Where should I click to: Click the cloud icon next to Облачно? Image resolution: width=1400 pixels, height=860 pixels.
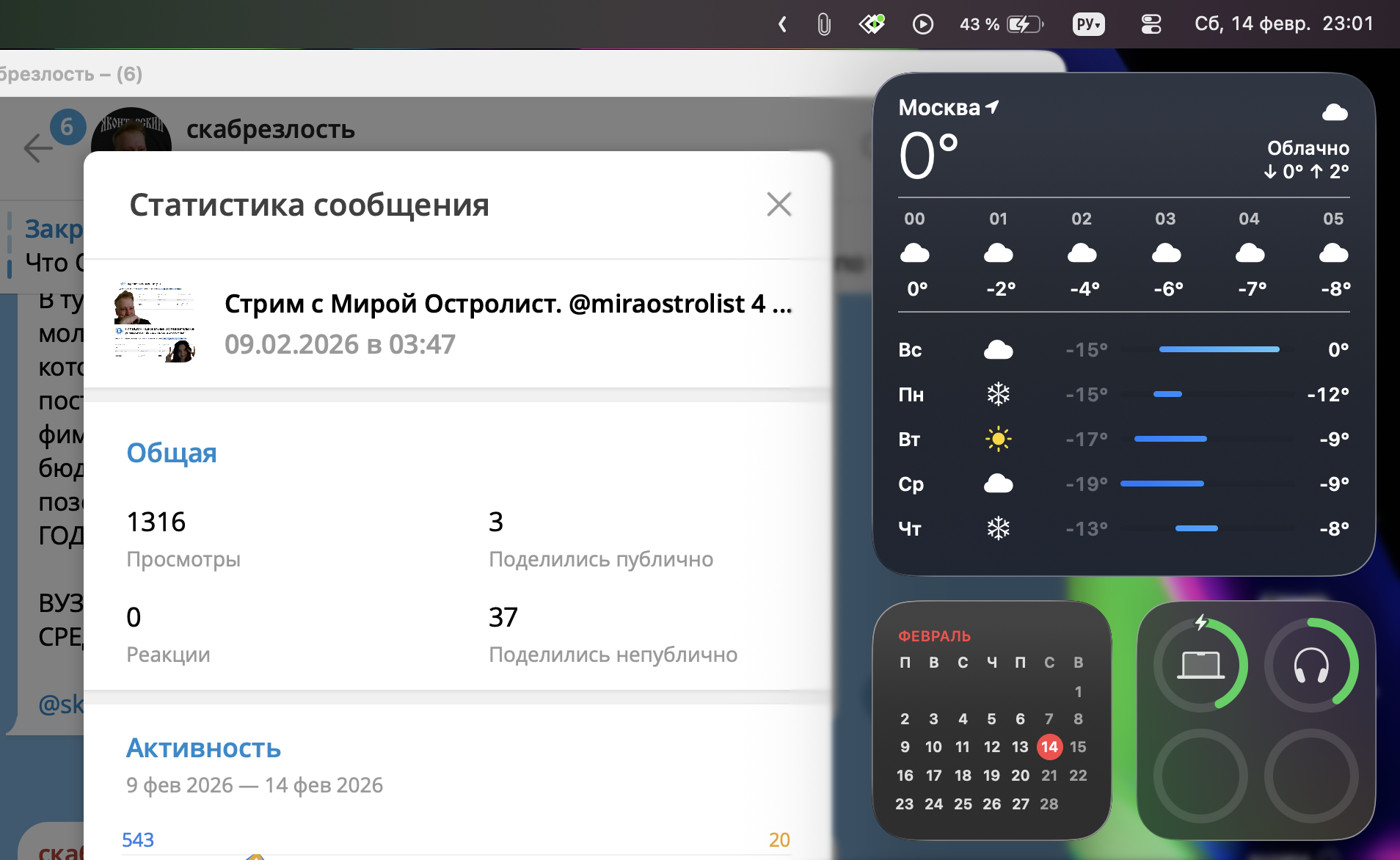pyautogui.click(x=1335, y=112)
